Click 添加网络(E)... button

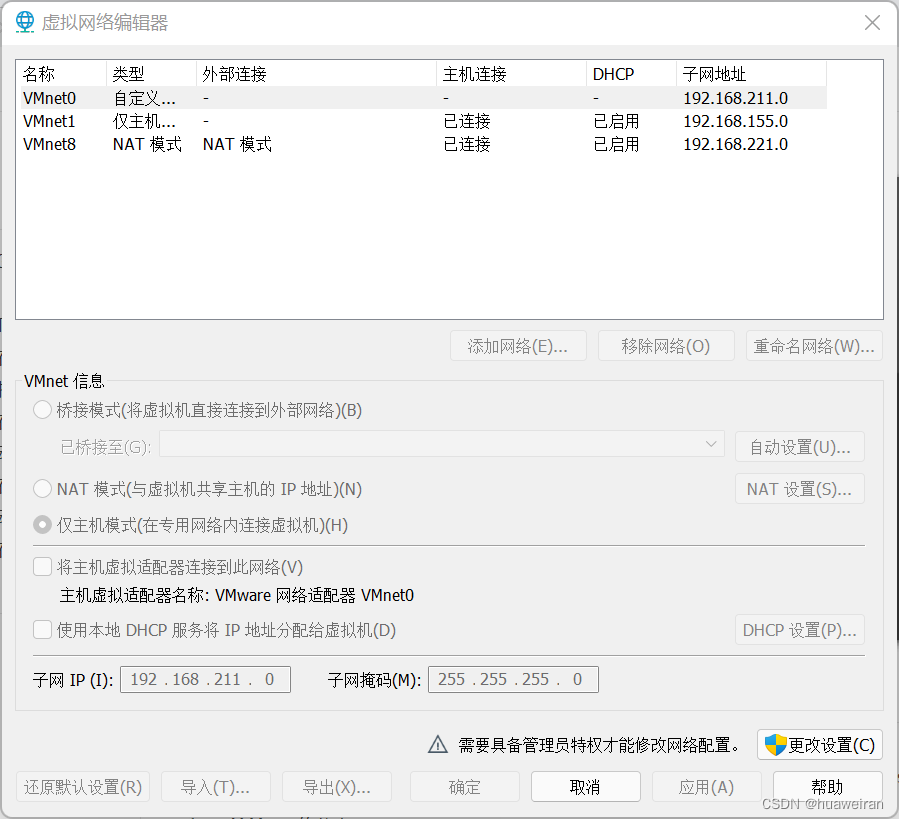point(518,346)
